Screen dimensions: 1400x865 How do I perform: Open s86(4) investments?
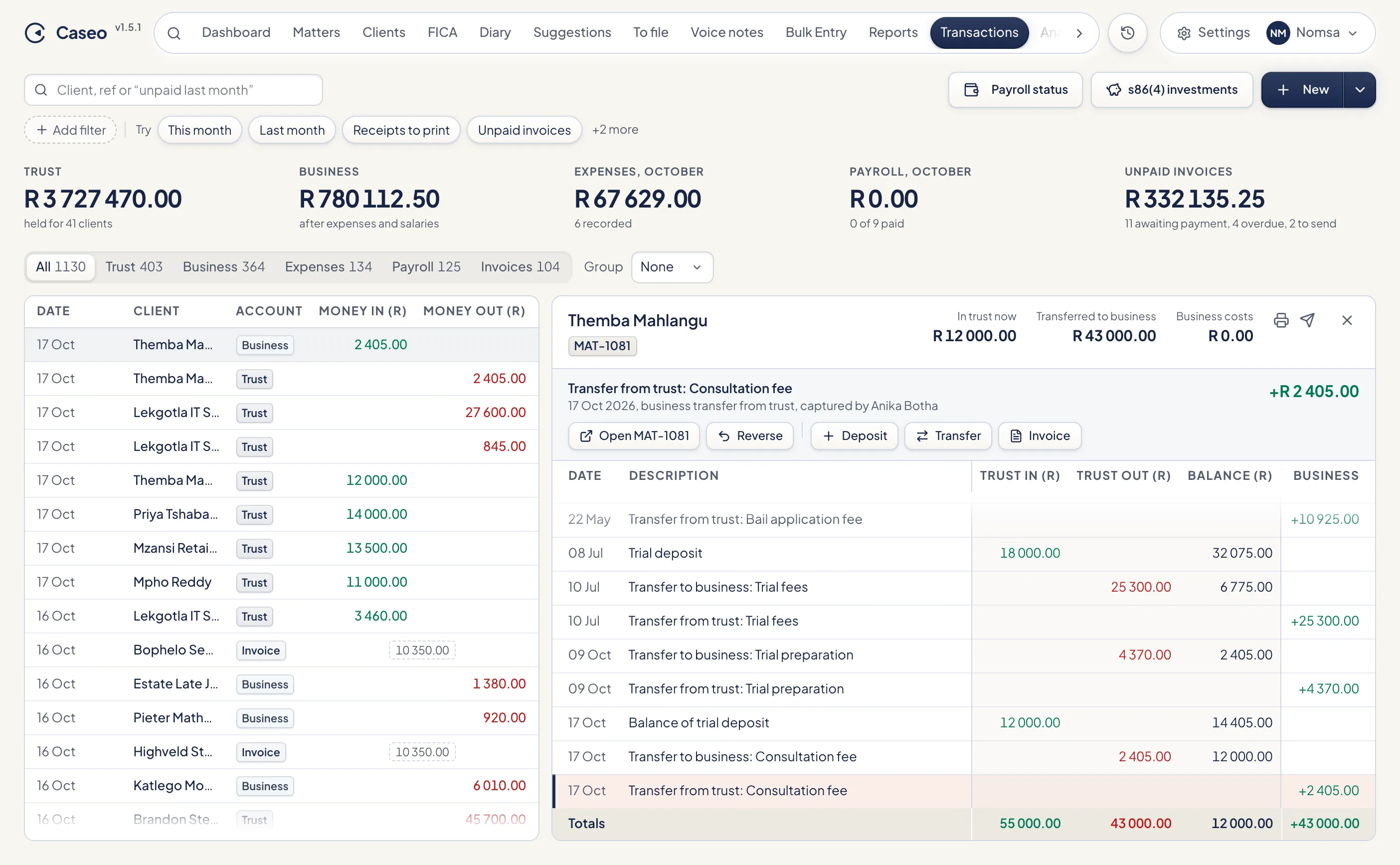point(1171,90)
